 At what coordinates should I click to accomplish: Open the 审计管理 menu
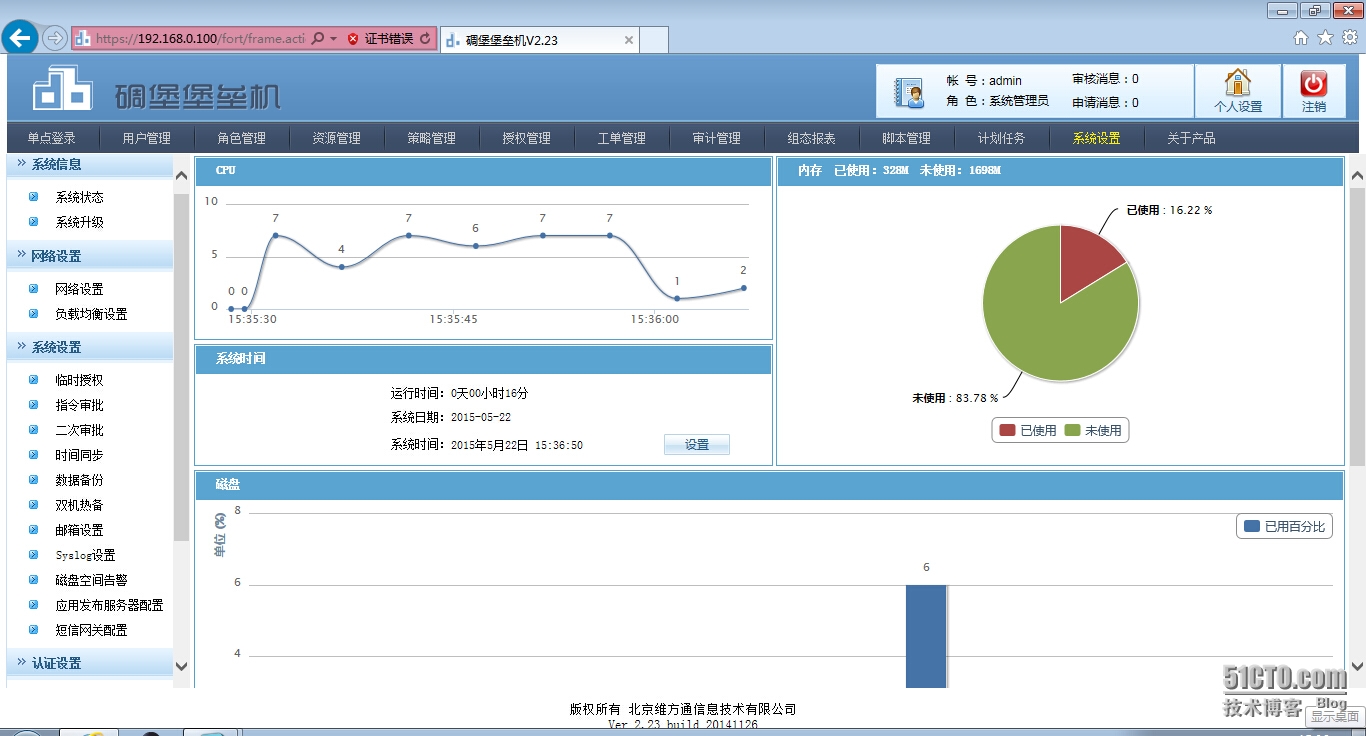pos(716,138)
